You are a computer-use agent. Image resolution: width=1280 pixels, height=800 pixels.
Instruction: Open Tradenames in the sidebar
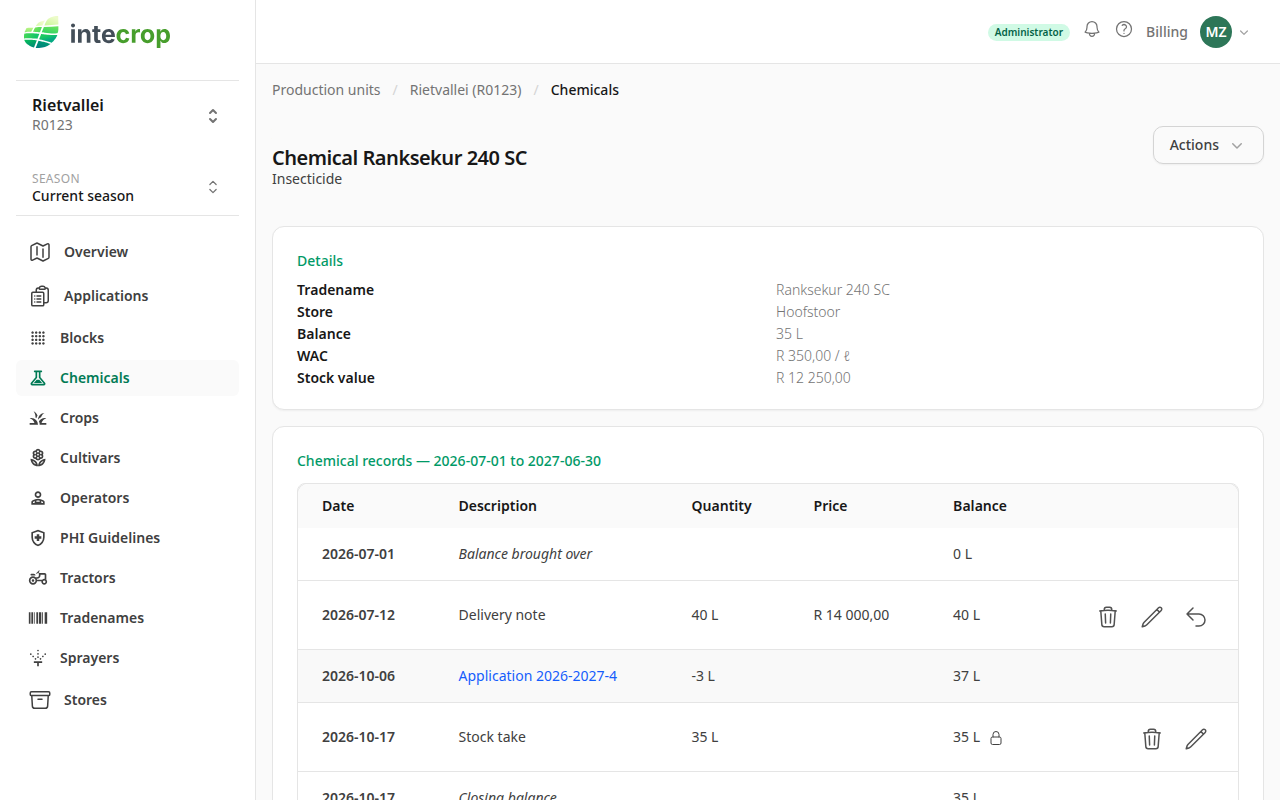(127, 618)
